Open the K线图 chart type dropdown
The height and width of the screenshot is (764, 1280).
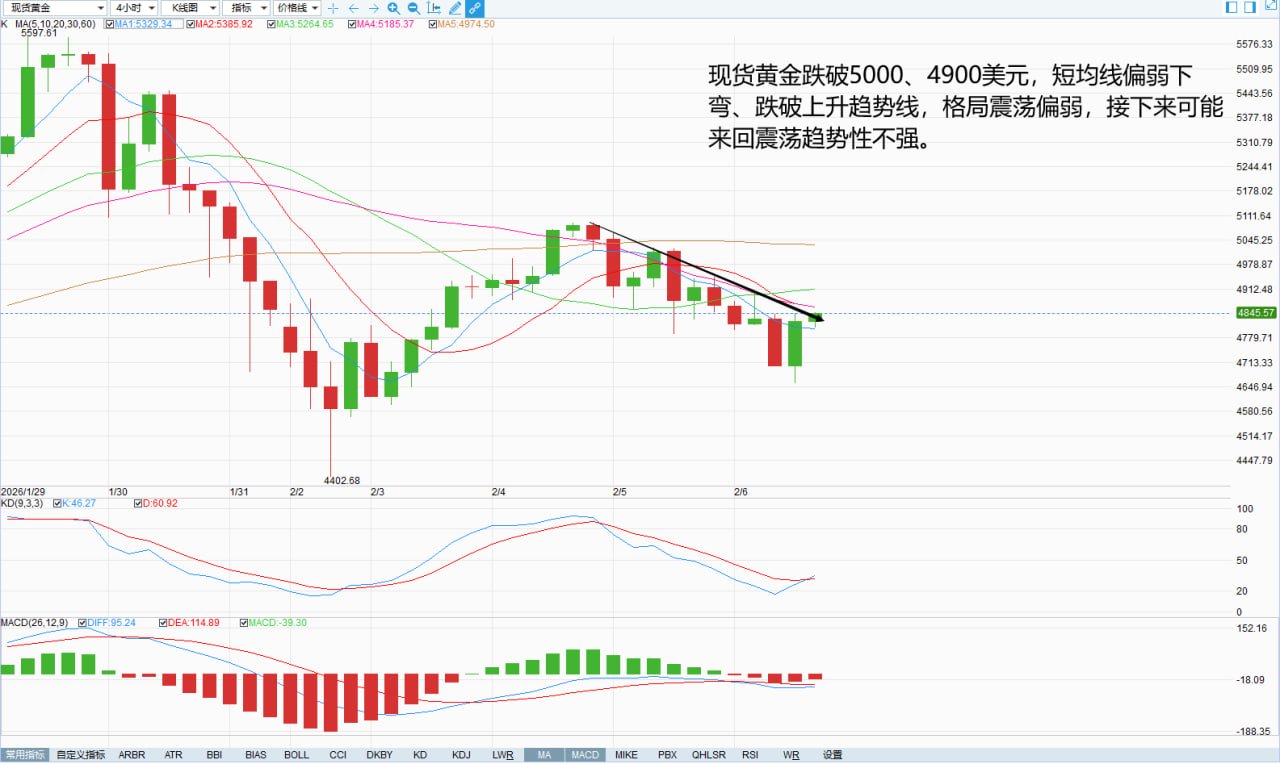click(x=190, y=8)
